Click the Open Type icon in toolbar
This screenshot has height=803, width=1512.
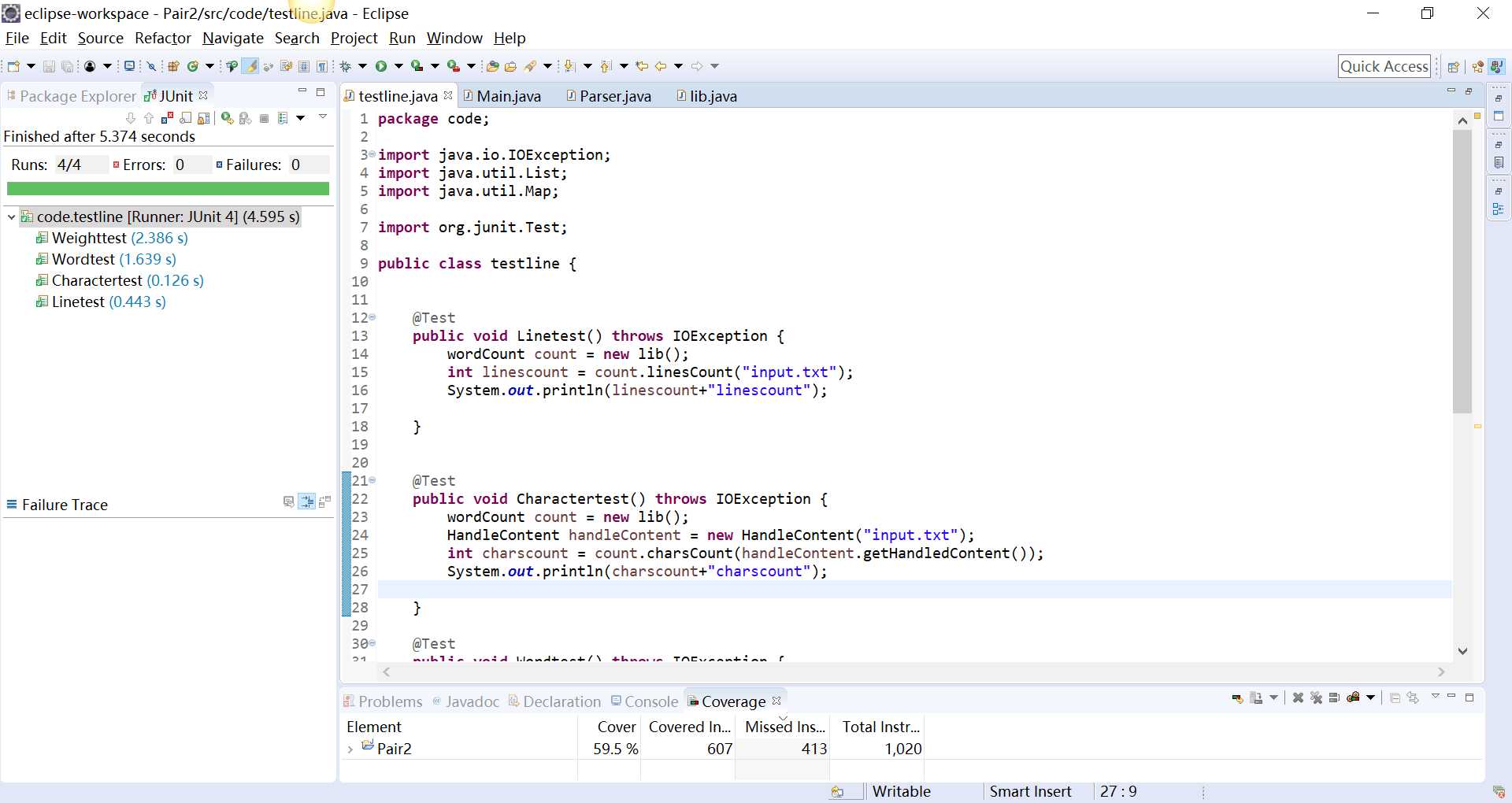[x=492, y=66]
